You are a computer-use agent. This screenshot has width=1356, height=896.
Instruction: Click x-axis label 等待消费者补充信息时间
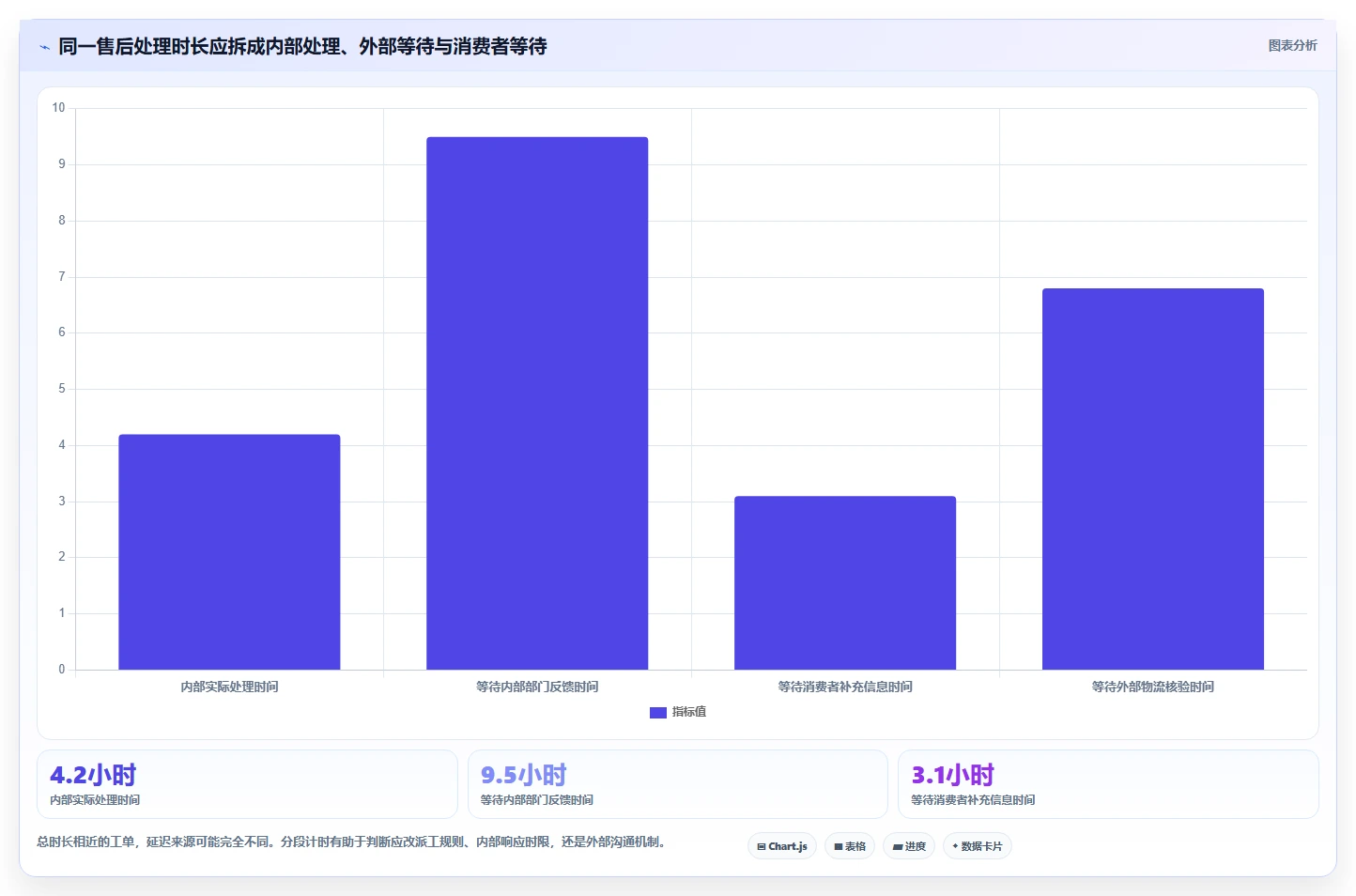point(845,687)
